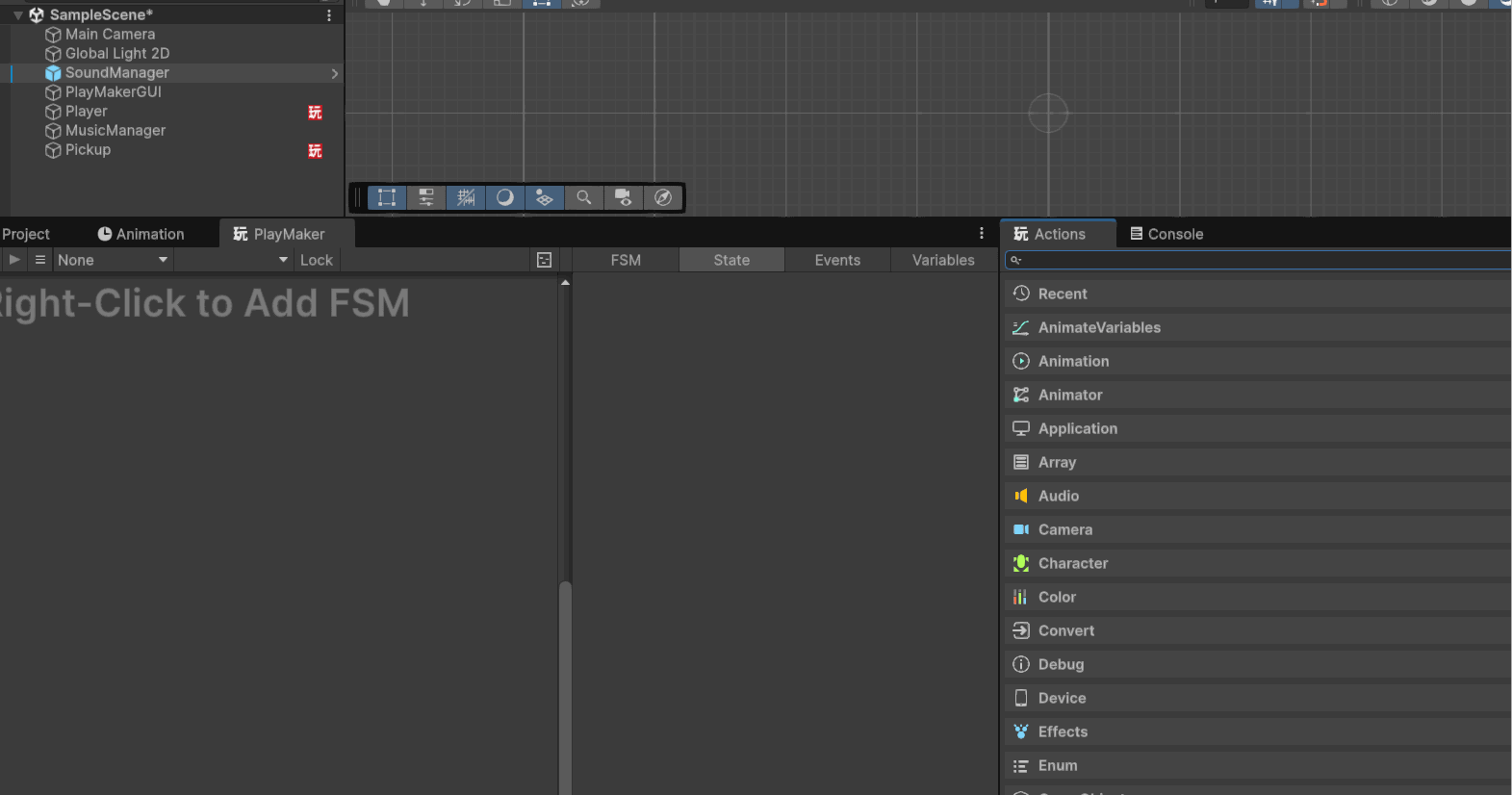1512x795 pixels.
Task: Toggle the rect selection tool in scene toolbar
Action: [x=387, y=197]
